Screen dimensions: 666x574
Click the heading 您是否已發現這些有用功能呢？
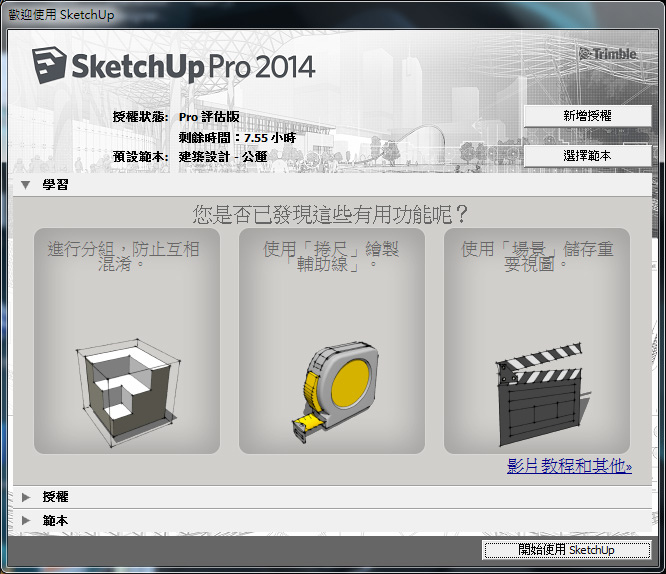pyautogui.click(x=330, y=214)
